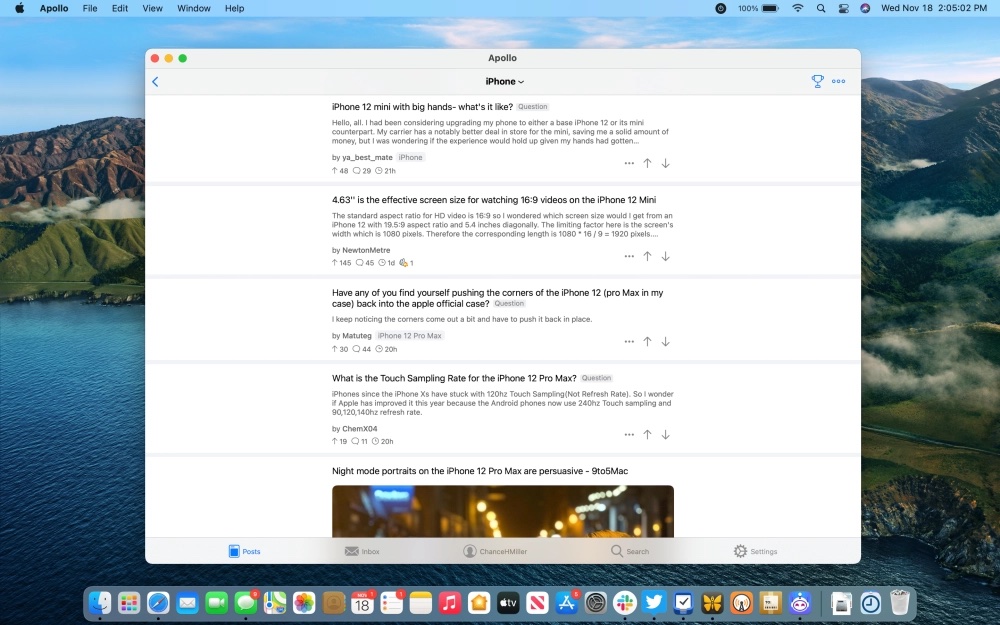Open the Settings tab
Image resolution: width=1000 pixels, height=625 pixels.
(755, 551)
